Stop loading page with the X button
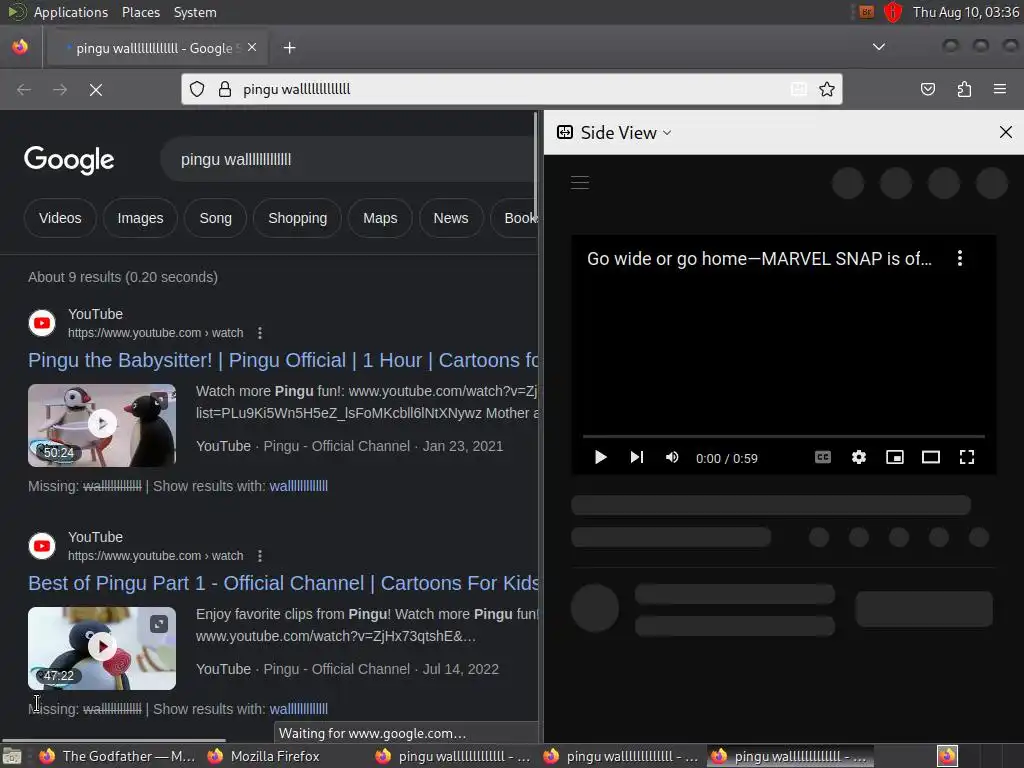 point(96,89)
